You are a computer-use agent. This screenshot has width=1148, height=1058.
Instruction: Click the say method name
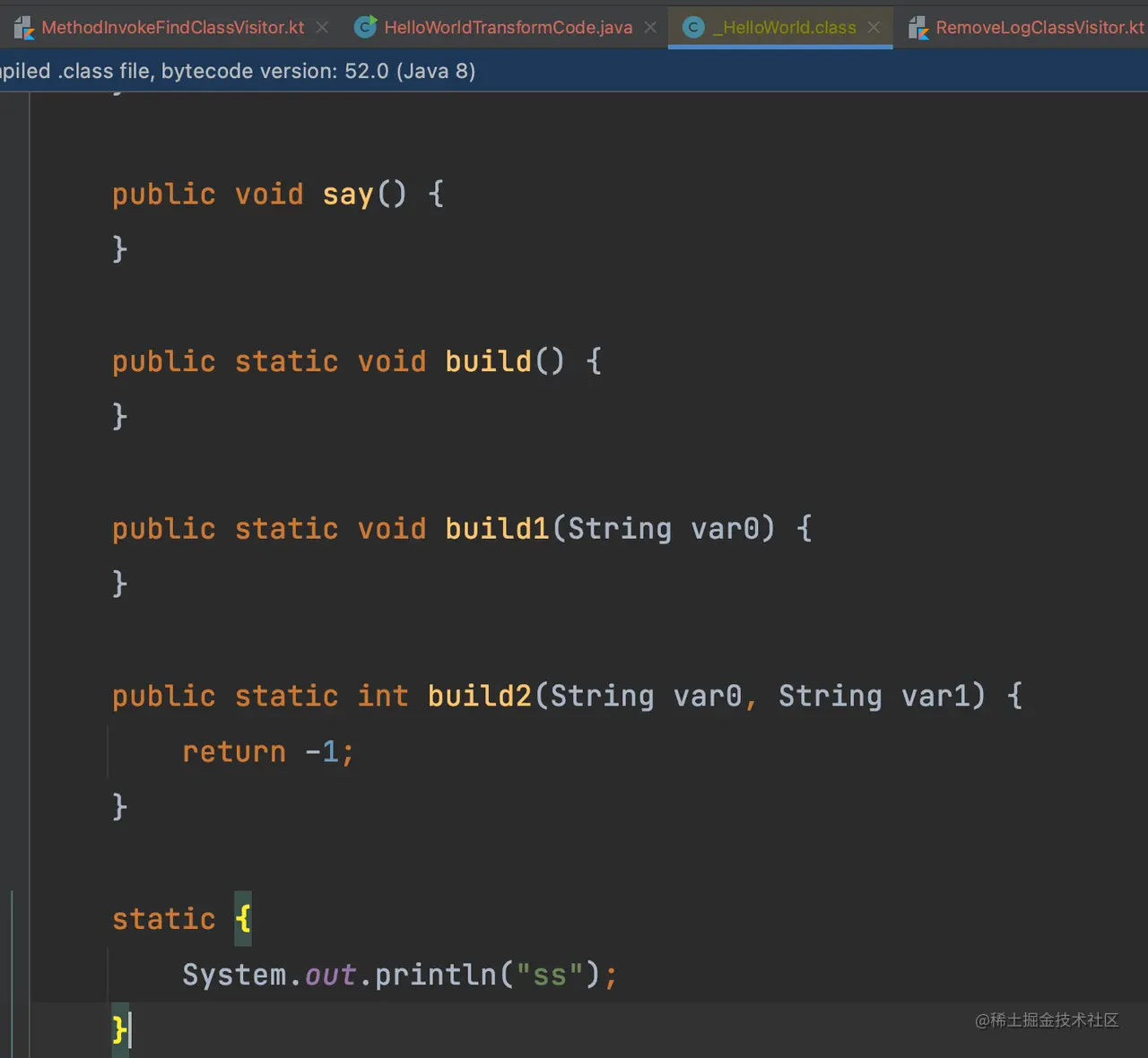[348, 194]
